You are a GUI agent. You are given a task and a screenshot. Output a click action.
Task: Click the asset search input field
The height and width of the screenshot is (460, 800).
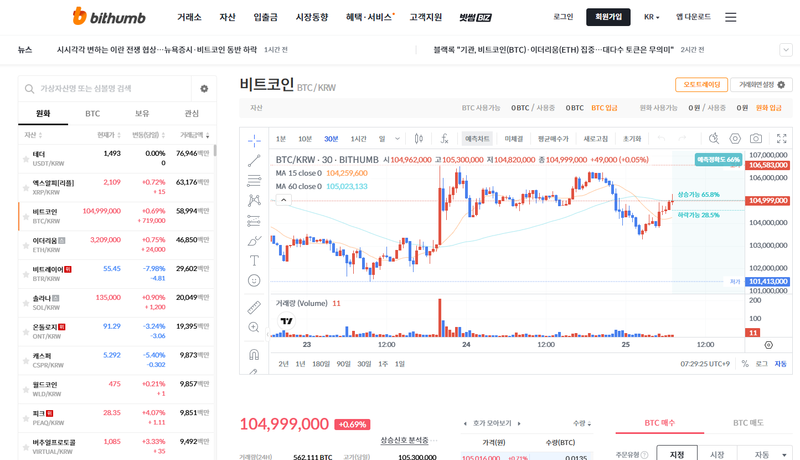coord(110,89)
